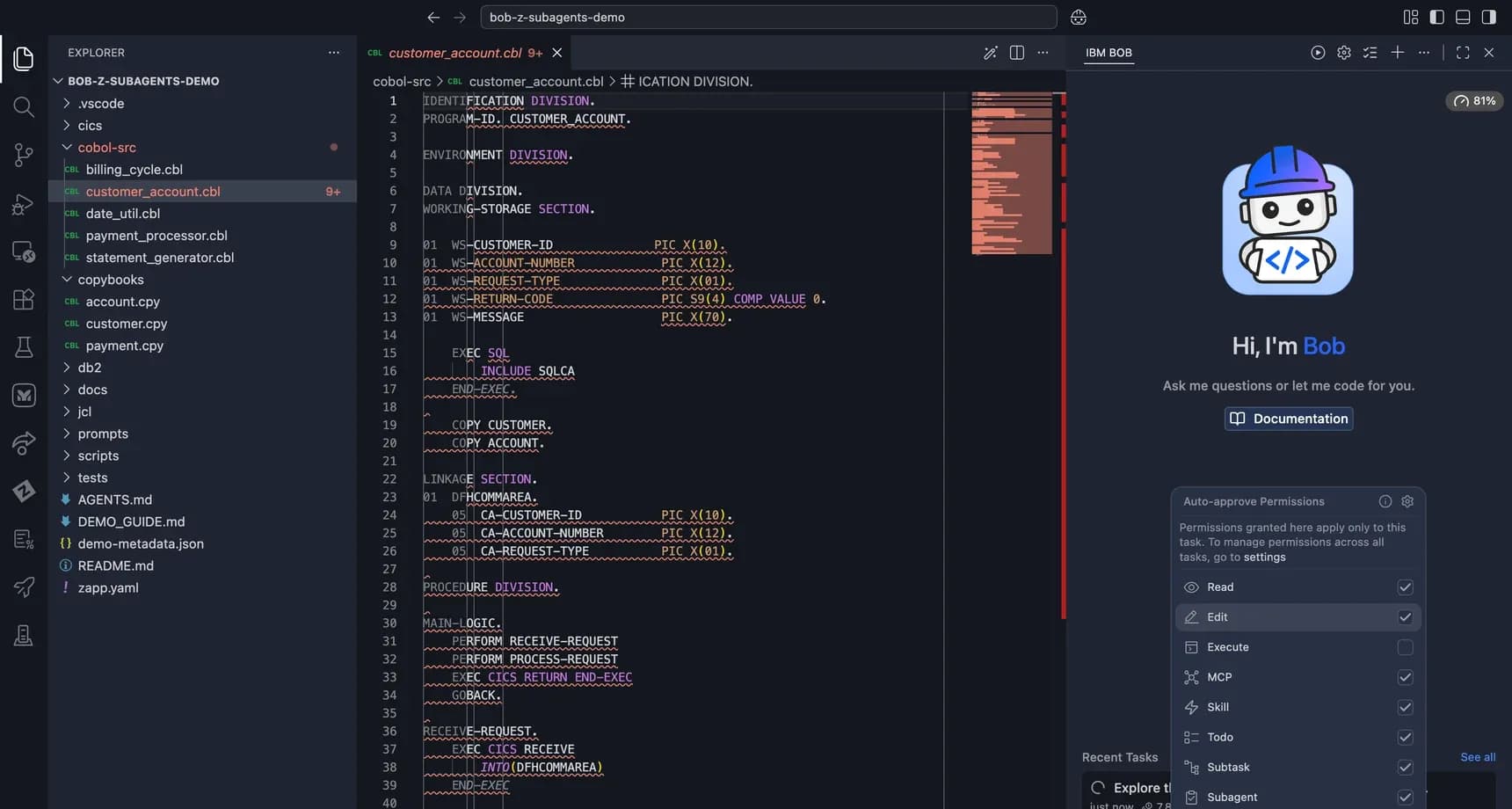Enable the Execute permission checkbox
The height and width of the screenshot is (809, 1512).
point(1405,647)
